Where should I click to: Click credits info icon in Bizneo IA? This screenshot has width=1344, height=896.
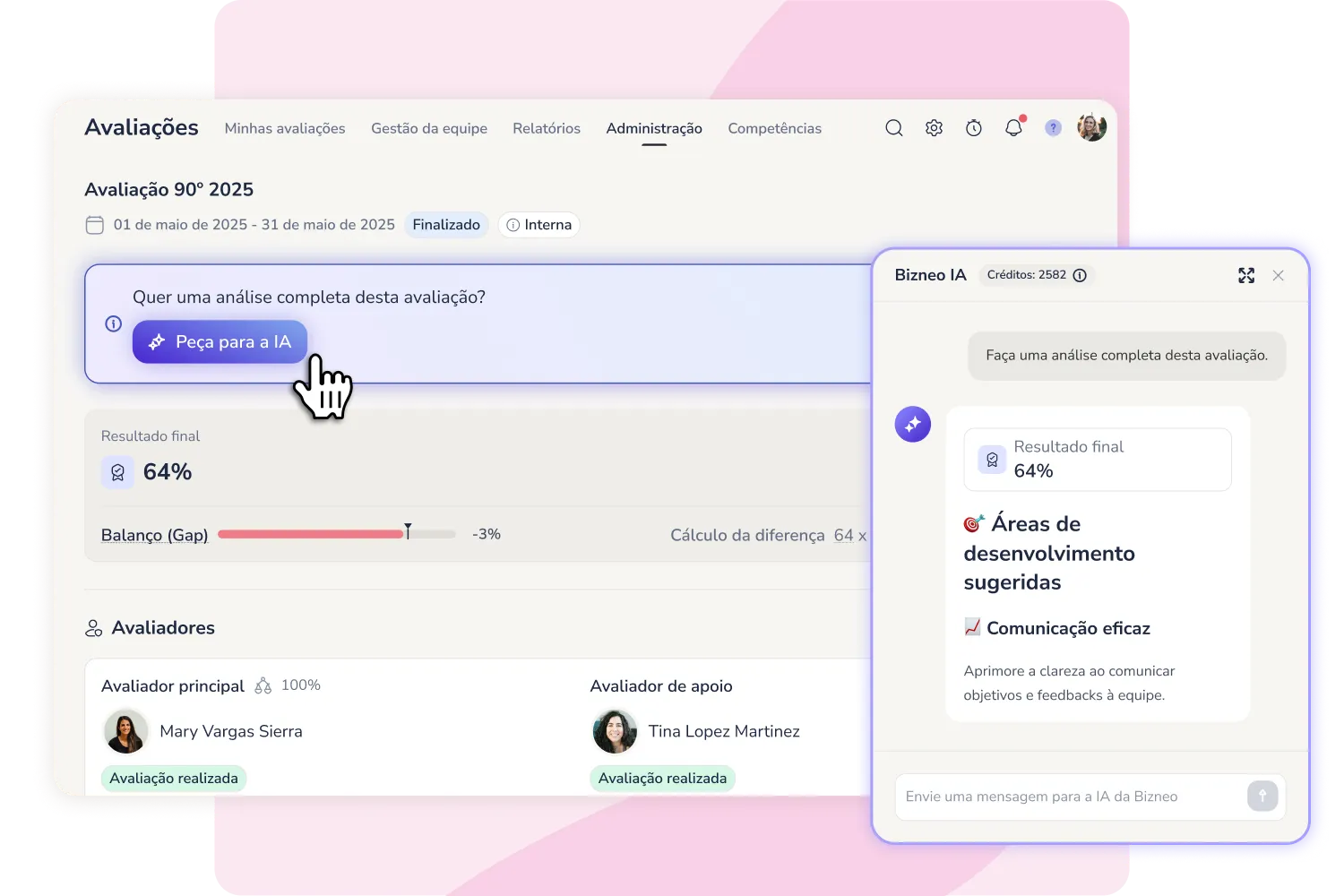1080,275
